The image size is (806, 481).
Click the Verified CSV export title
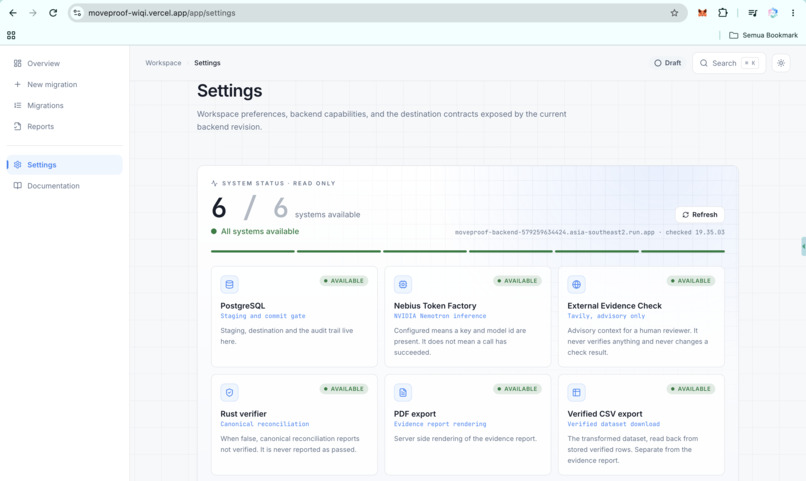pyautogui.click(x=604, y=413)
